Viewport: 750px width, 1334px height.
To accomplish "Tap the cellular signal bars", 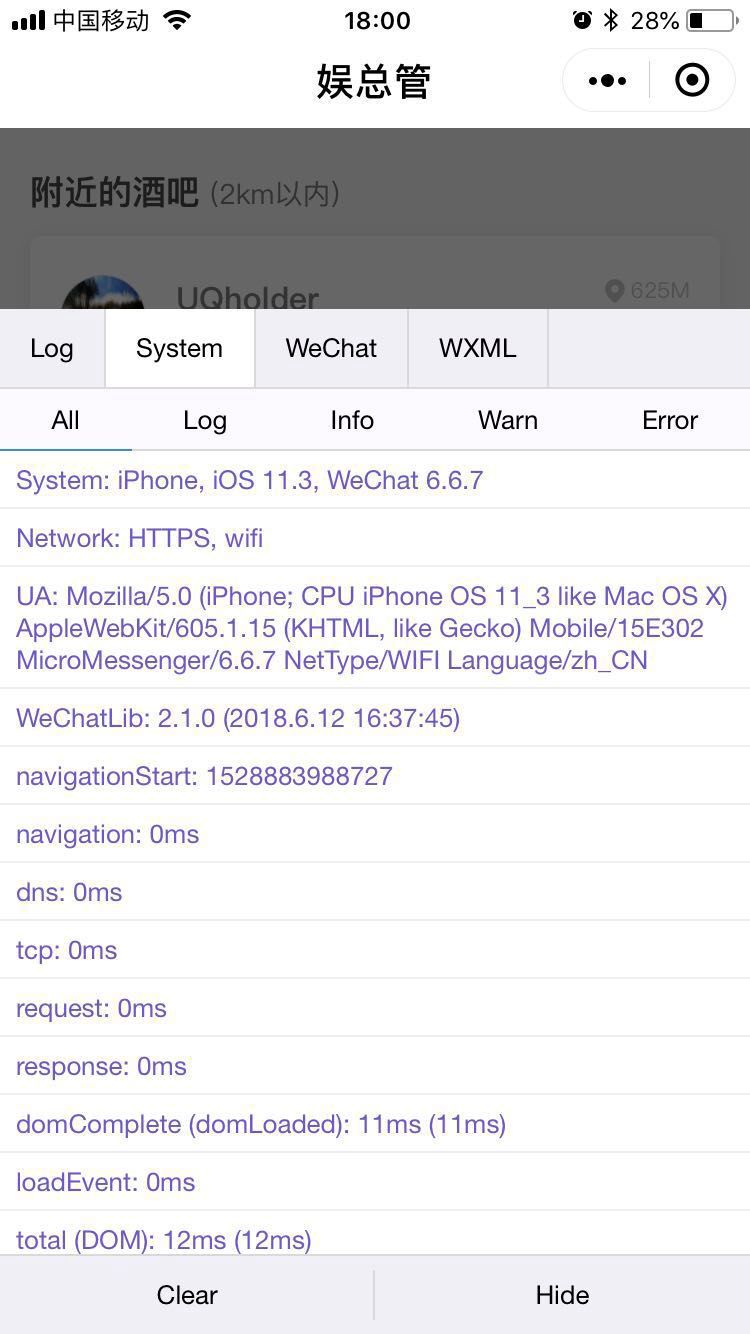I will click(28, 20).
